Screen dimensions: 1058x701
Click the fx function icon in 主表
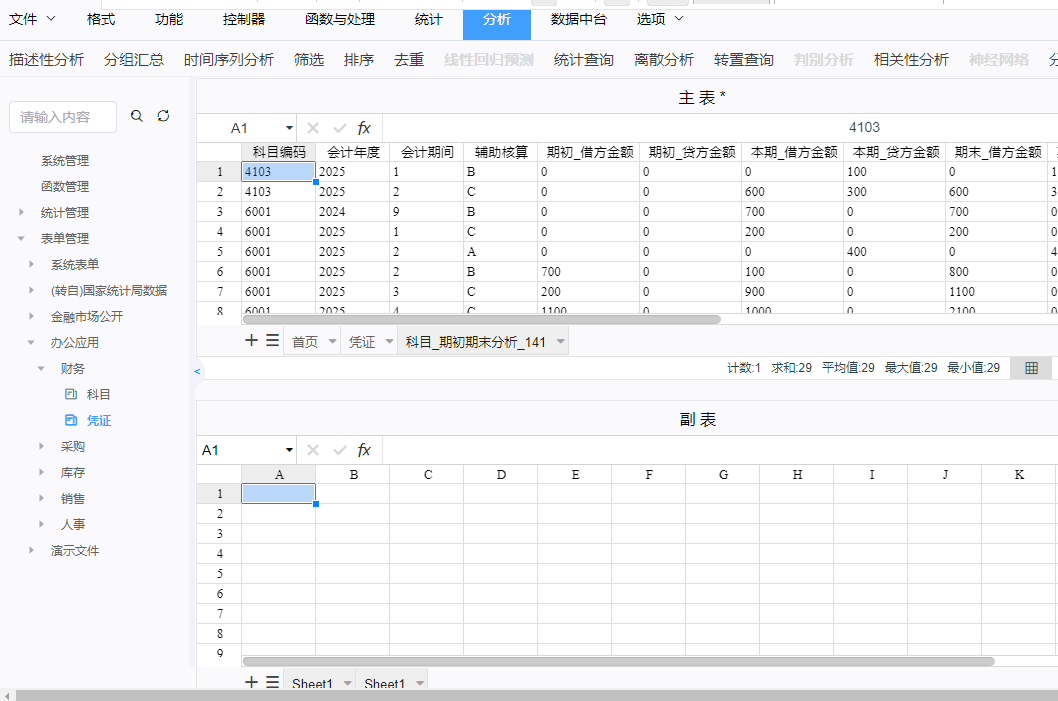pyautogui.click(x=364, y=128)
